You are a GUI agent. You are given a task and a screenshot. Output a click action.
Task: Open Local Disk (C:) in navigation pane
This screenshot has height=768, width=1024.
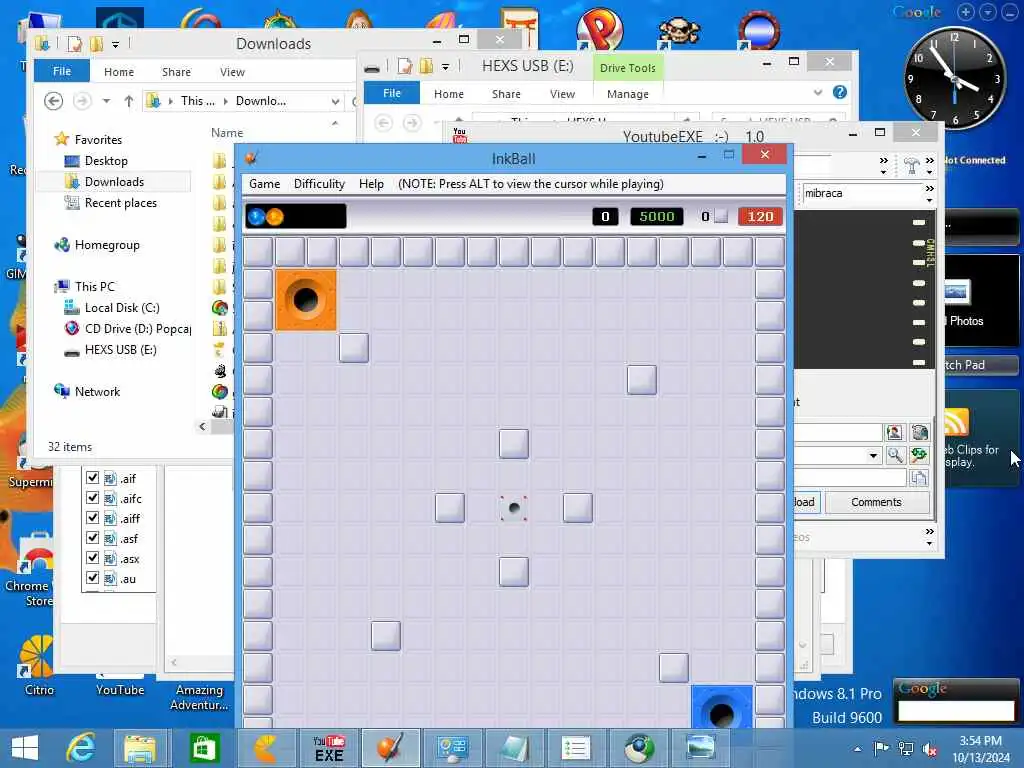point(121,308)
